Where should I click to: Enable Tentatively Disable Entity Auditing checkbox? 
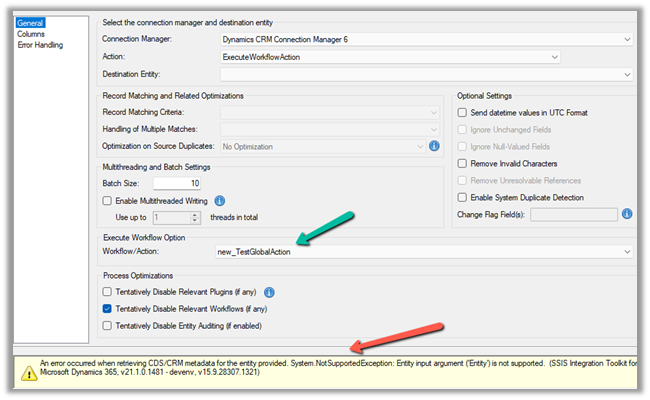point(108,326)
